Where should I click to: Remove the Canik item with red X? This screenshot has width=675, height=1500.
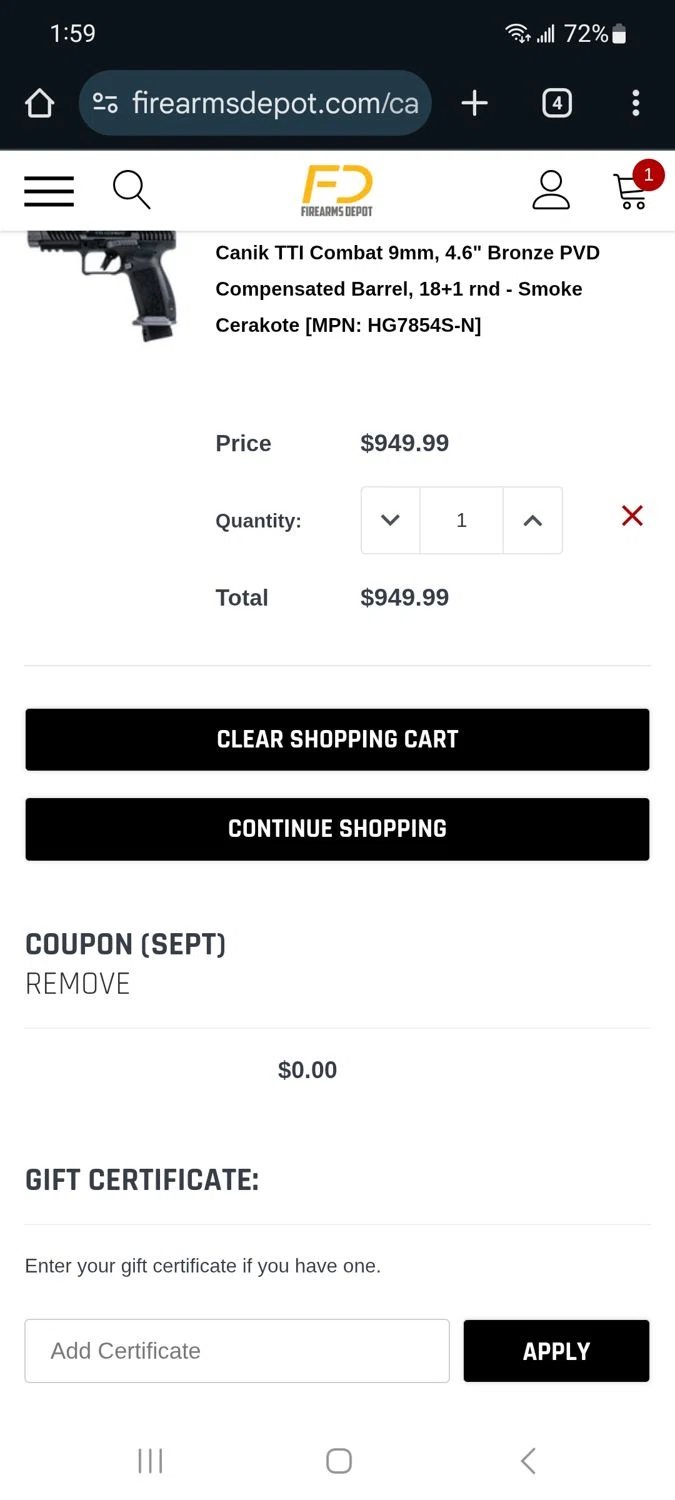tap(632, 516)
